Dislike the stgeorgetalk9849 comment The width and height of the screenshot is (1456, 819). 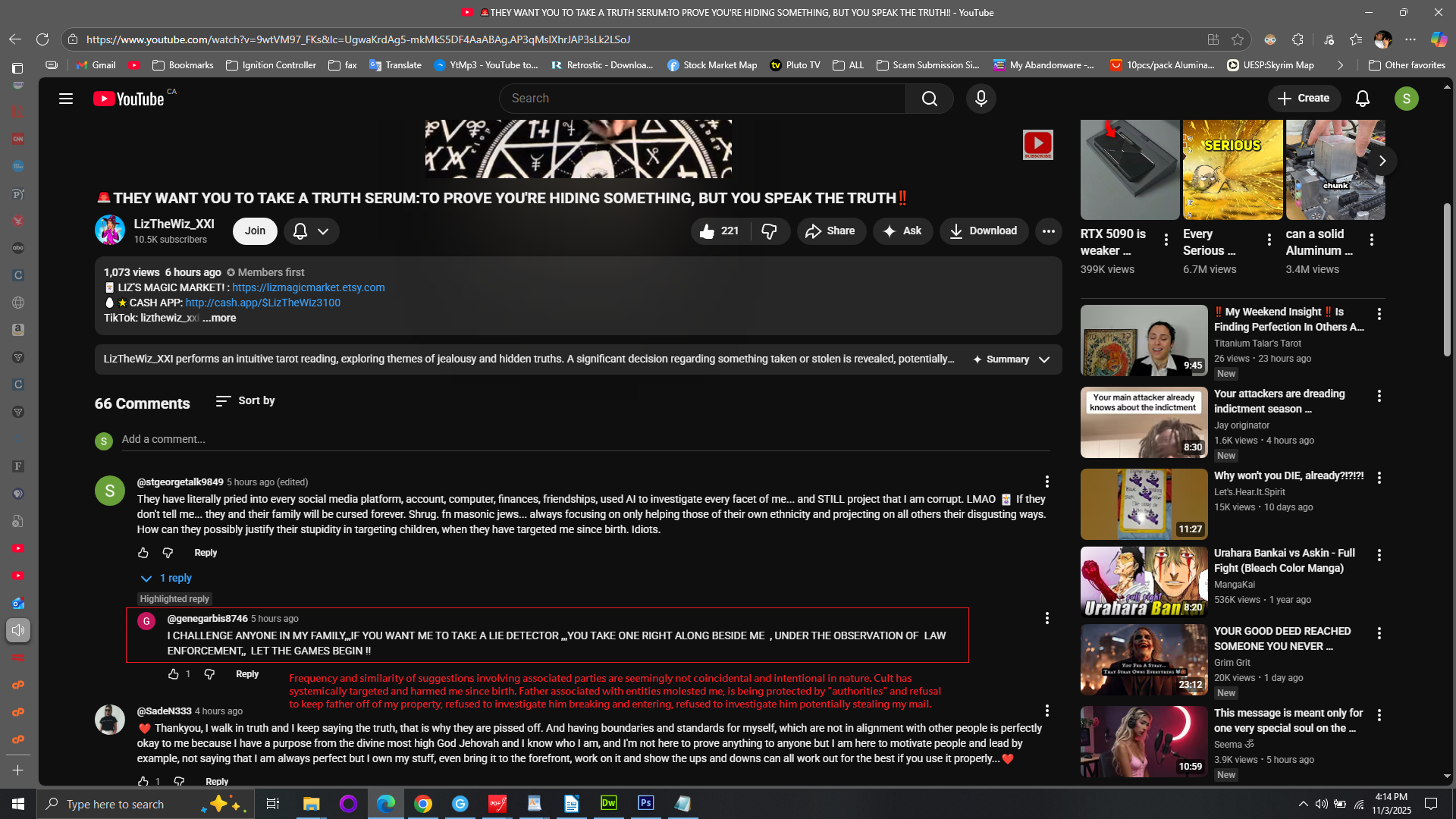tap(168, 553)
